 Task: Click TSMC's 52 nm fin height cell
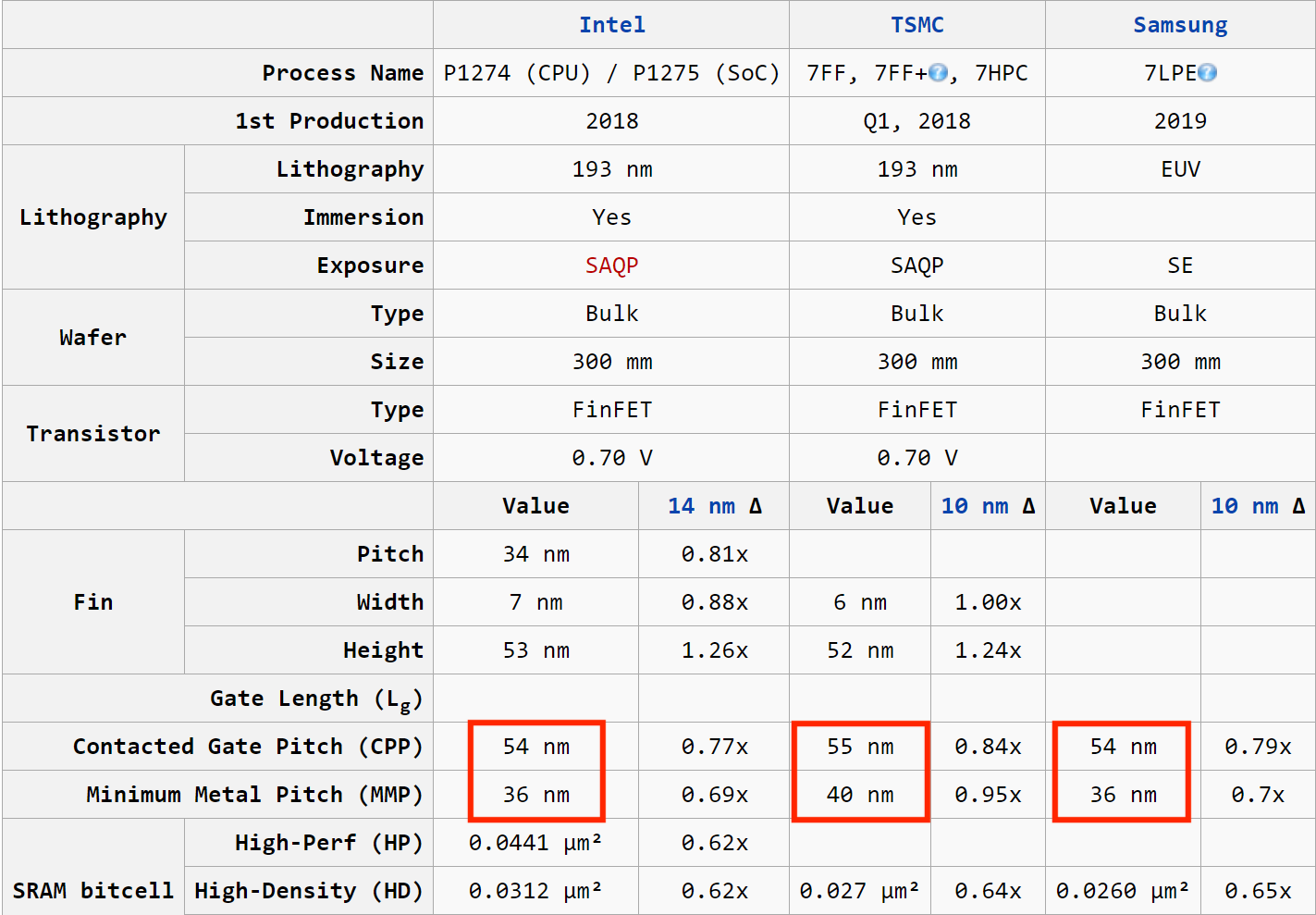coord(860,650)
